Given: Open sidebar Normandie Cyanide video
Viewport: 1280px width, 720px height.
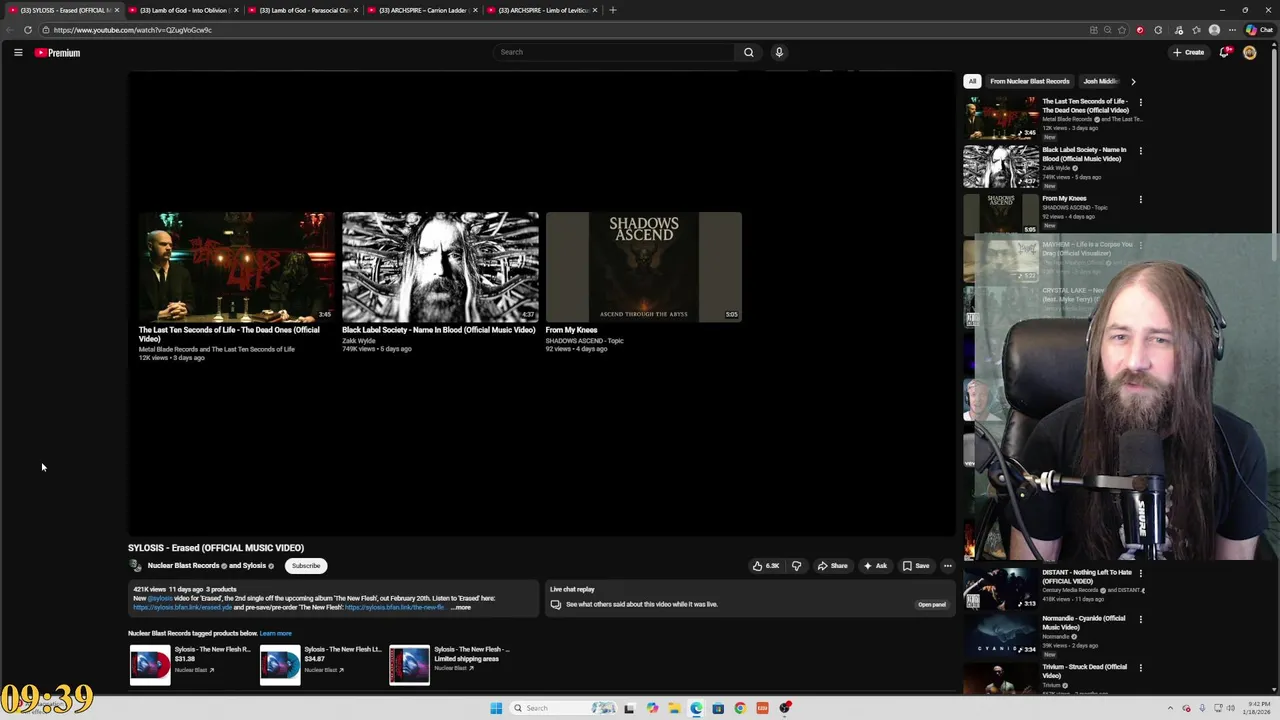Looking at the screenshot, I should [1084, 622].
